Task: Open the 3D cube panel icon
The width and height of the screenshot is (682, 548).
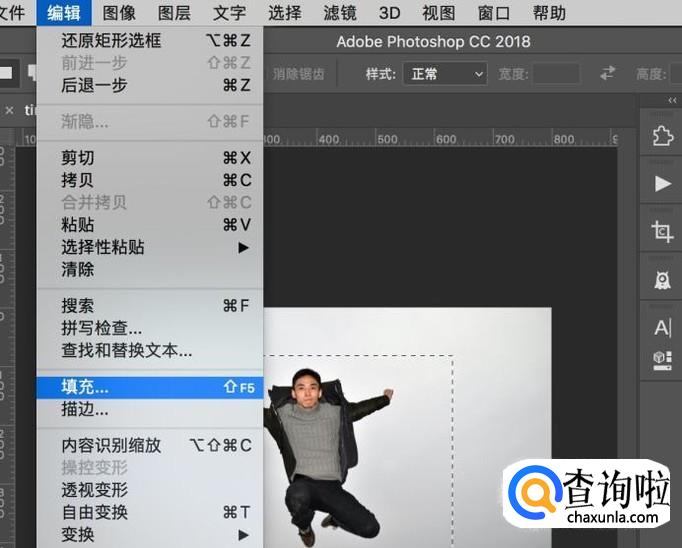Action: tap(662, 357)
